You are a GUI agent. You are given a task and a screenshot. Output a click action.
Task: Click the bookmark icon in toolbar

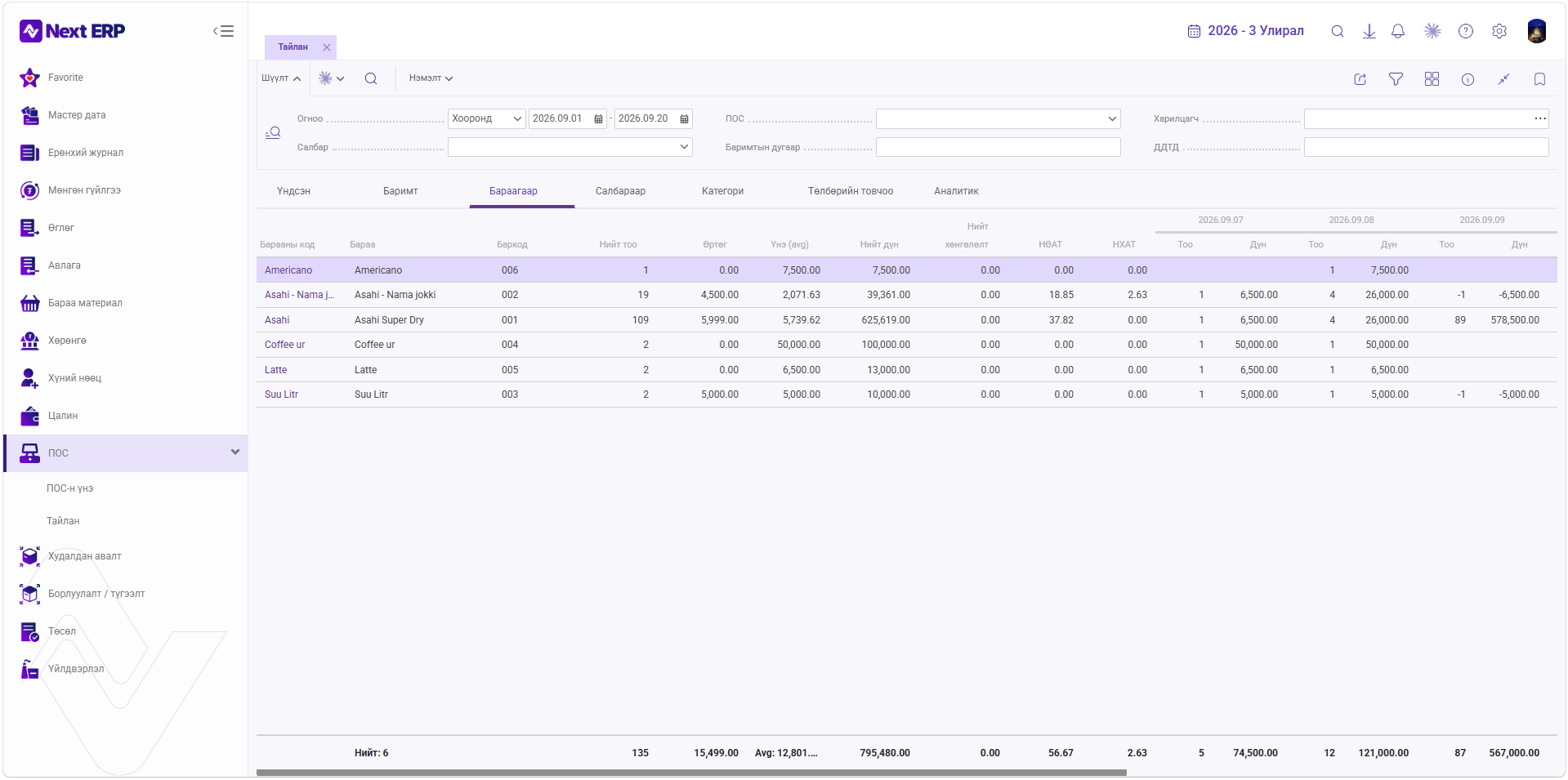coord(1539,79)
